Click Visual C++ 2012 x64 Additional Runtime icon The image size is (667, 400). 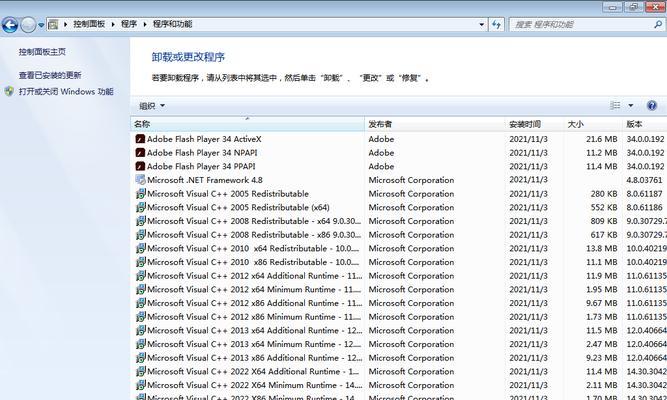[140, 276]
